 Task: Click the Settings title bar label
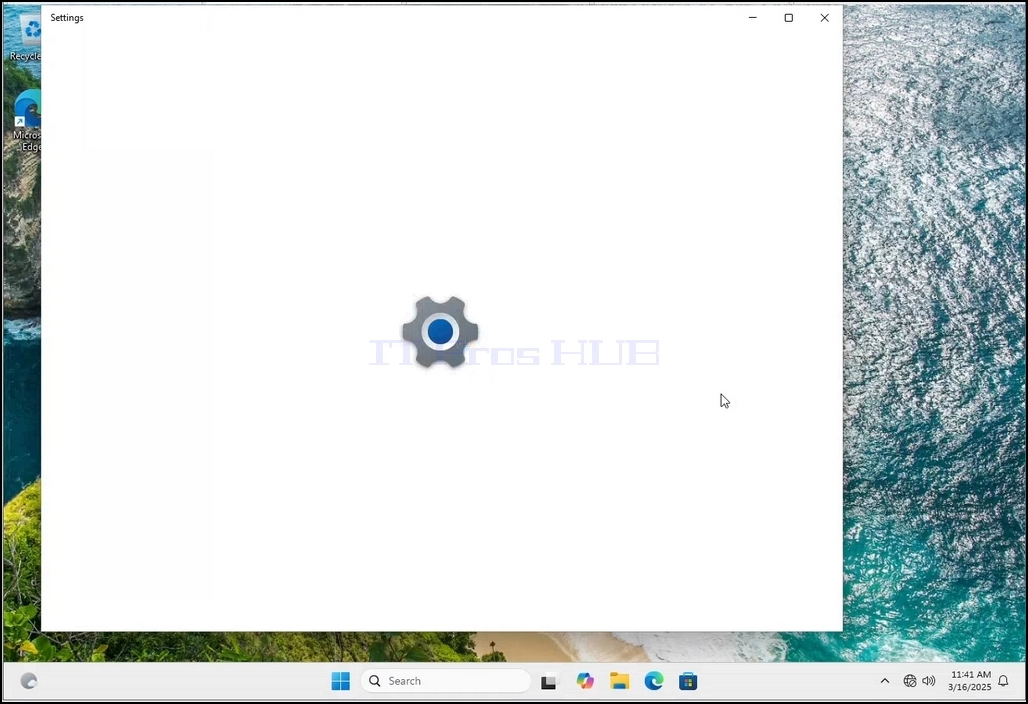(67, 18)
